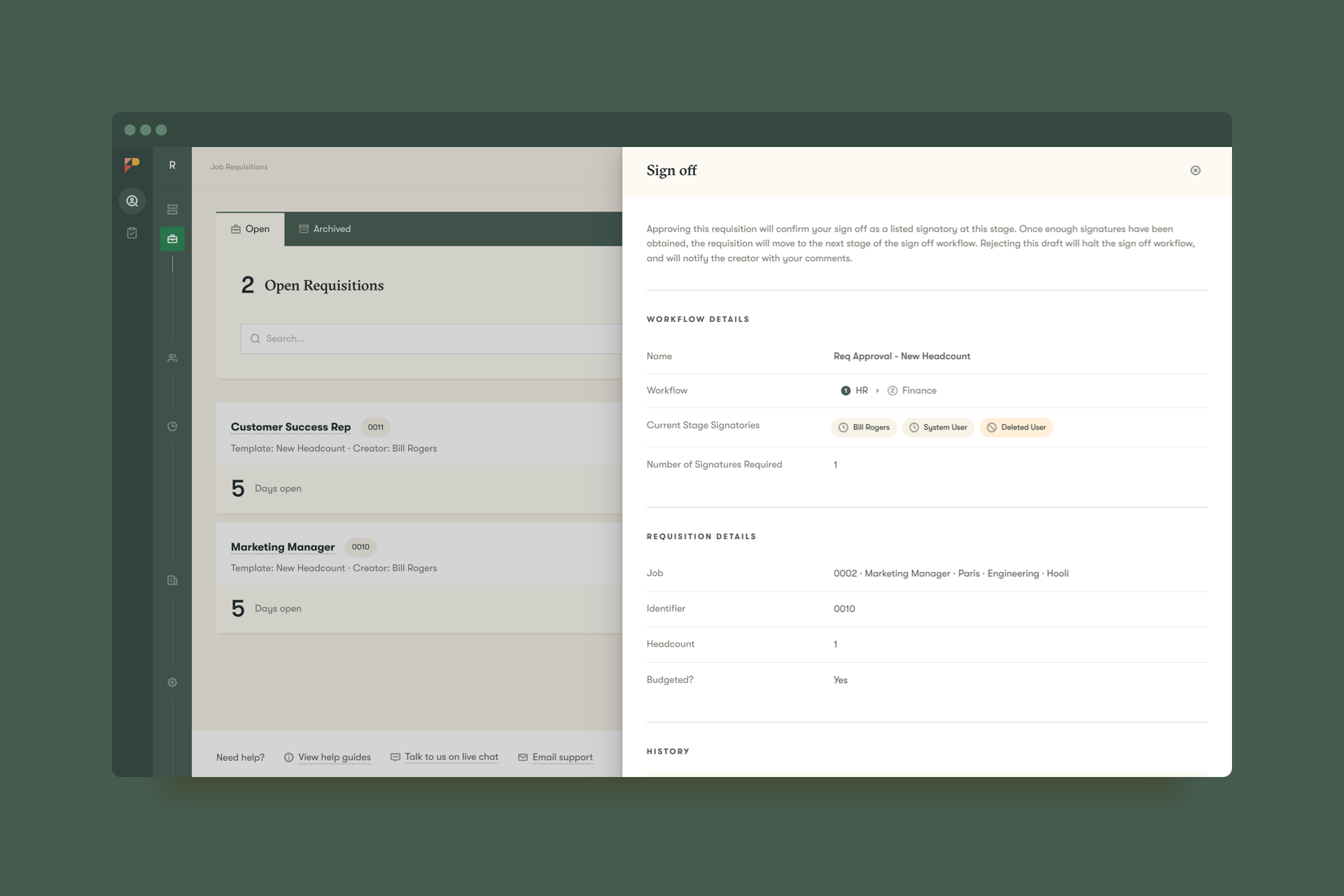The image size is (1344, 896).
Task: Click the stacked rows navigation icon
Action: click(x=172, y=209)
